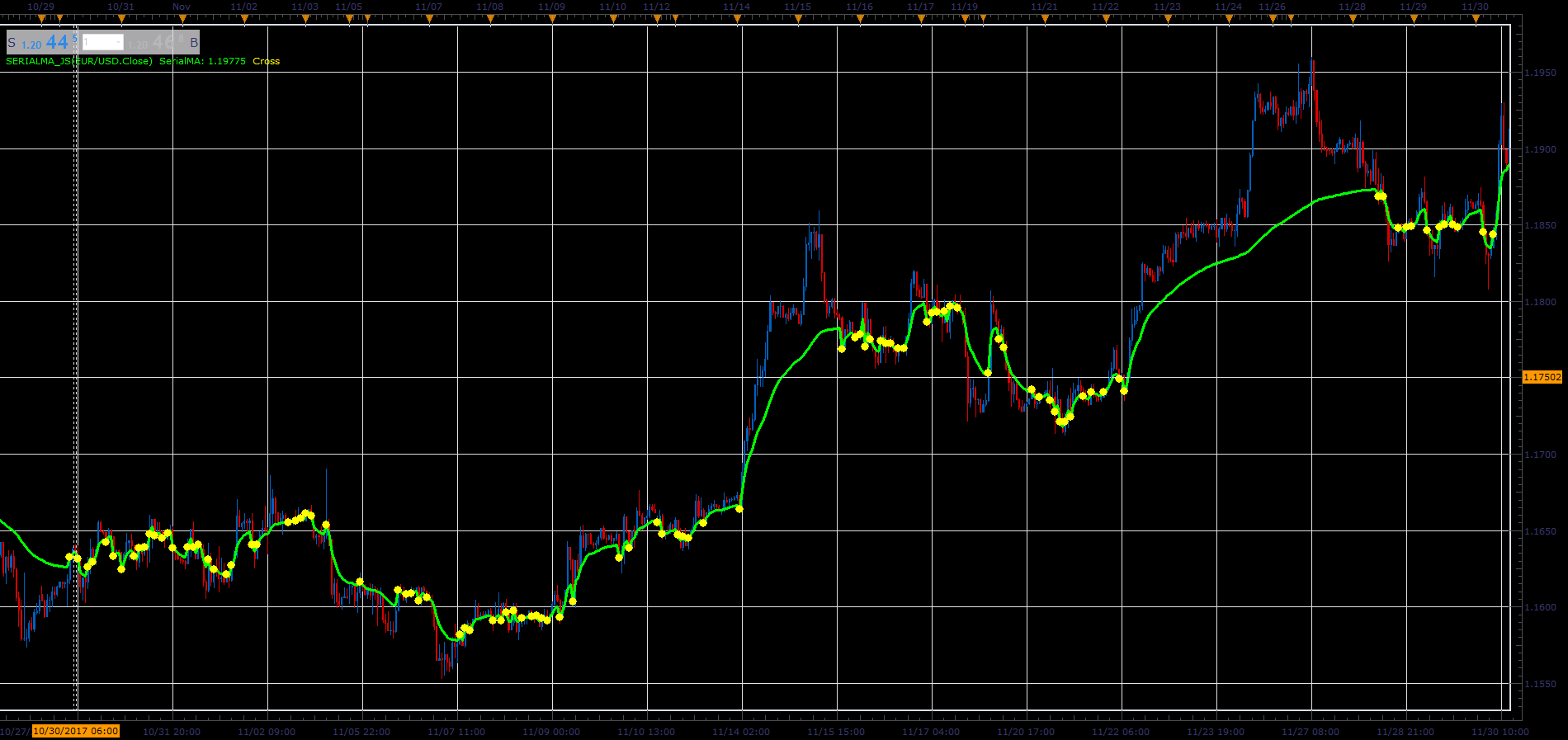Screen dimensions: 1568x740
Task: Click the orange 1.17502 price tag
Action: [x=1542, y=377]
